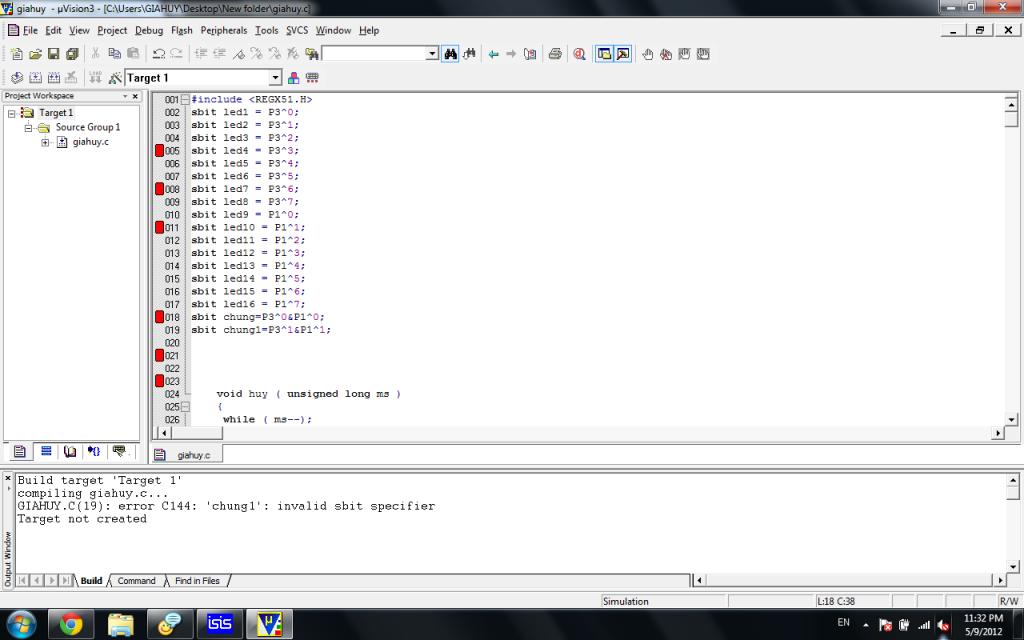The width and height of the screenshot is (1024, 640).
Task: Switch to Regs tab in workspace panel
Action: click(x=46, y=451)
